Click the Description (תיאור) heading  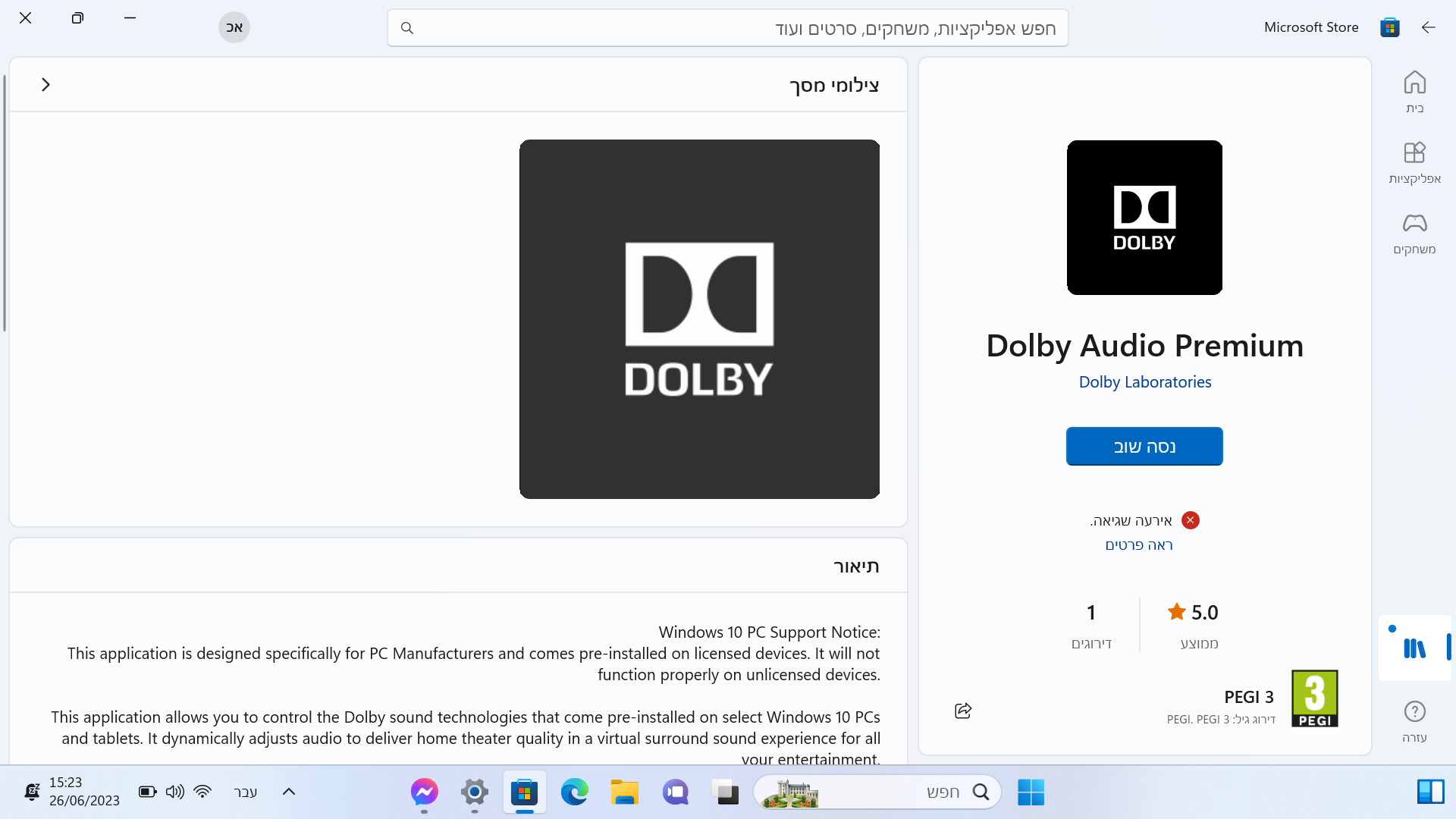[856, 566]
